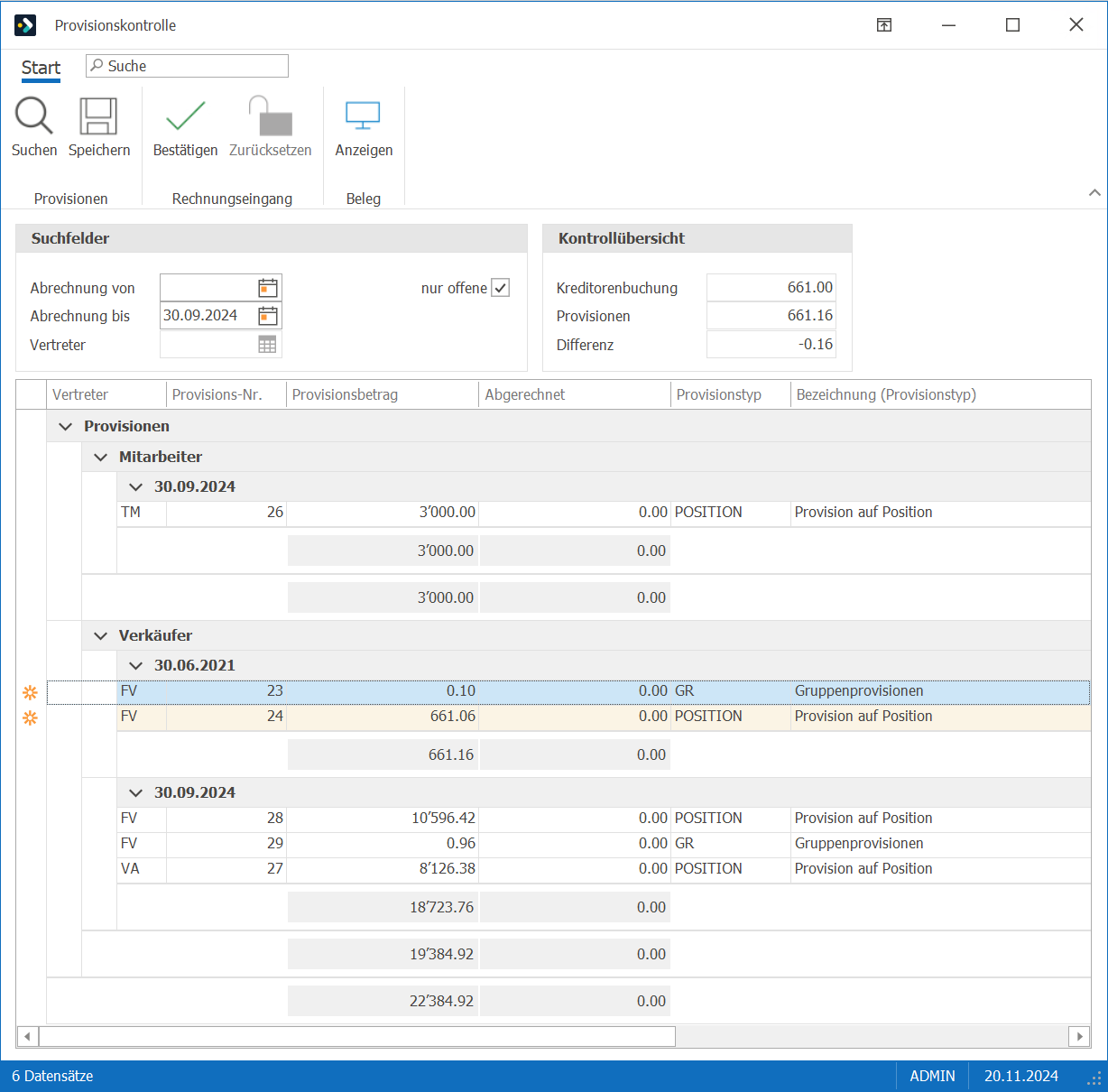Click the Bezeichnung (Provisionstyp) column header

pyautogui.click(x=941, y=394)
